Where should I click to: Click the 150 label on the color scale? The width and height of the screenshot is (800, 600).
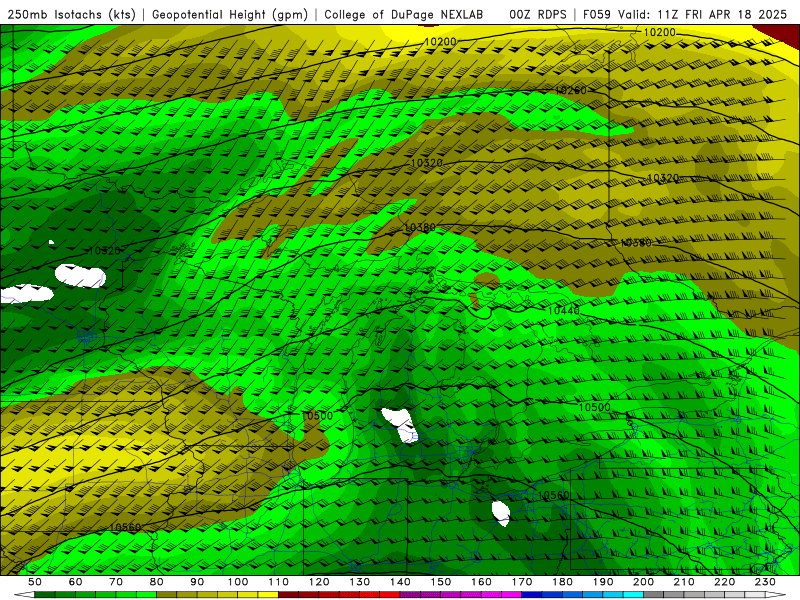tap(440, 582)
